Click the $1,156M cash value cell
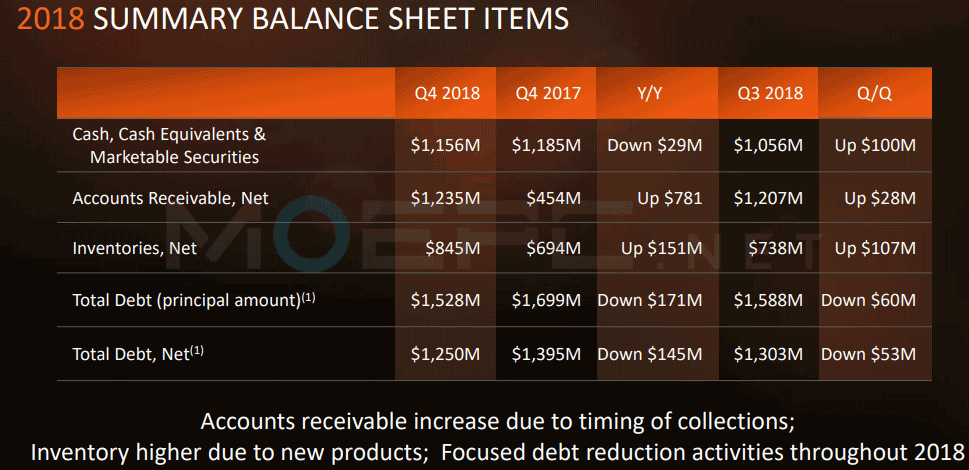 (x=446, y=146)
